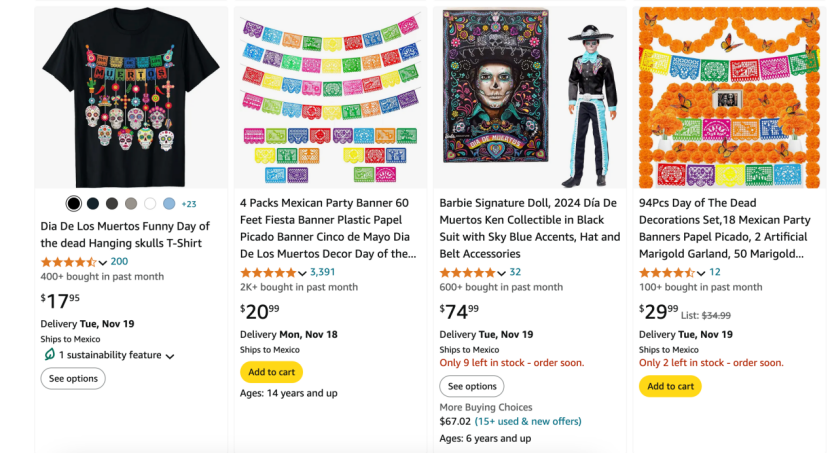Click the green sustainability leaf icon
This screenshot has width=831, height=453.
pyautogui.click(x=48, y=355)
